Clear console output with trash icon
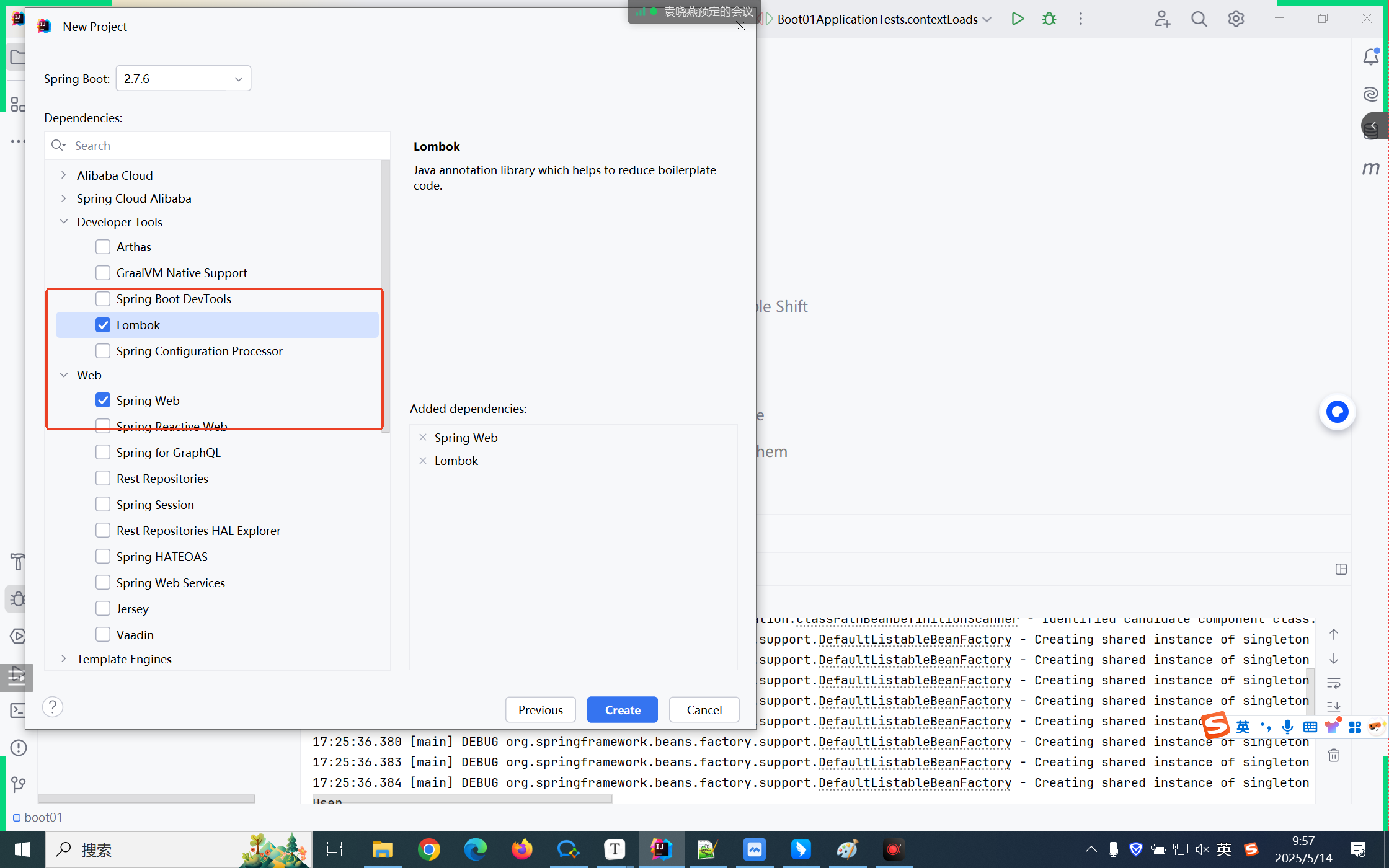1389x868 pixels. click(x=1334, y=755)
